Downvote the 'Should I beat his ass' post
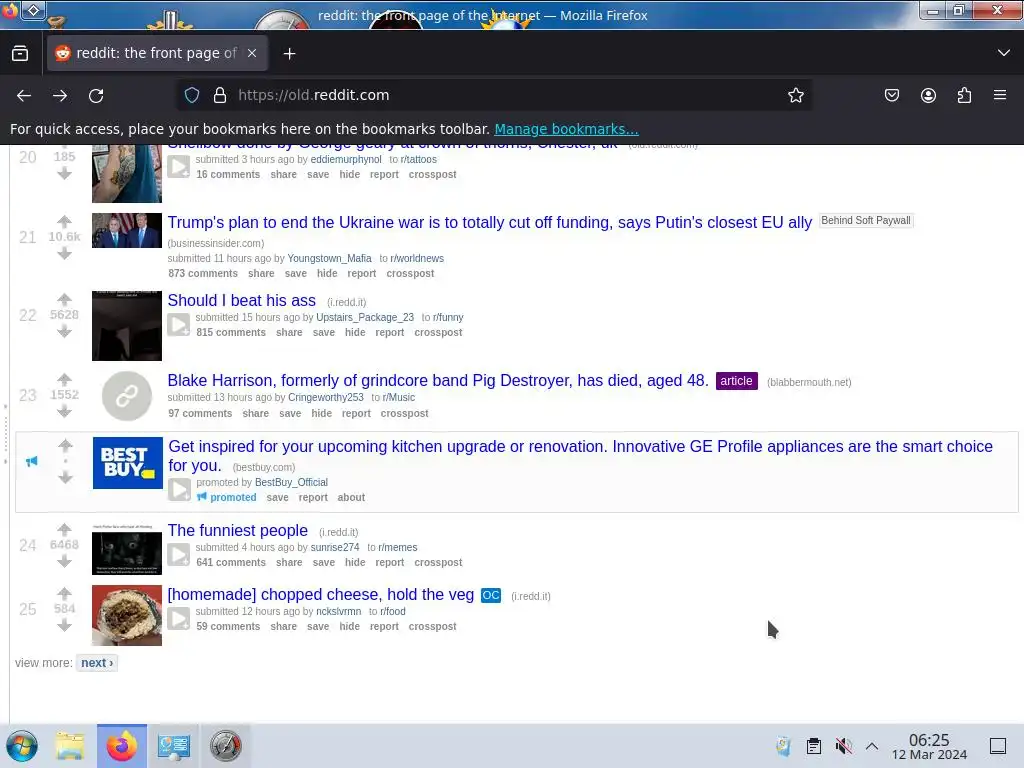The width and height of the screenshot is (1024, 768). tap(64, 332)
